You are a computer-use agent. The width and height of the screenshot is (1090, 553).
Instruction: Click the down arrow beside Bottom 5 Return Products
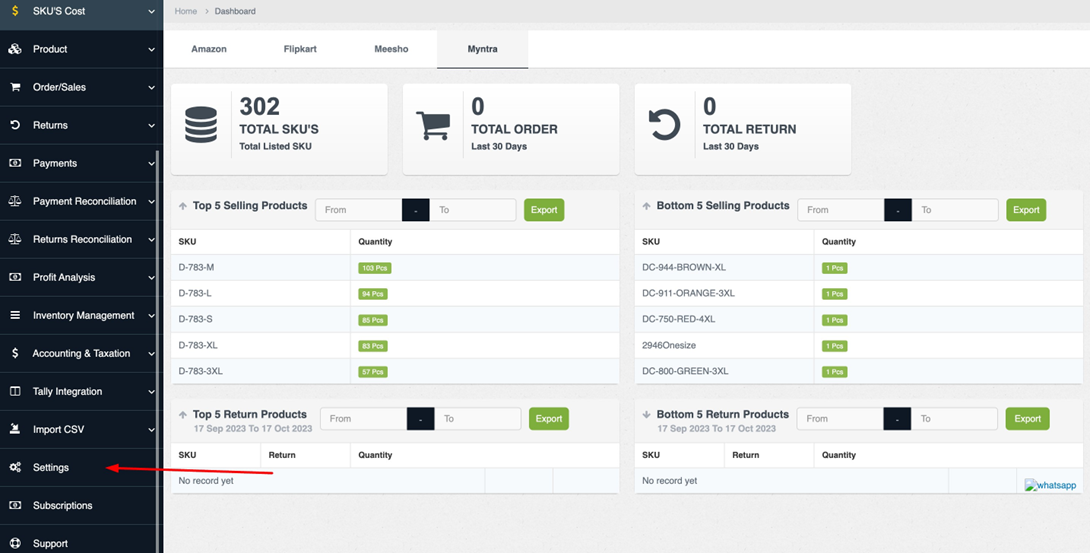[x=646, y=415]
